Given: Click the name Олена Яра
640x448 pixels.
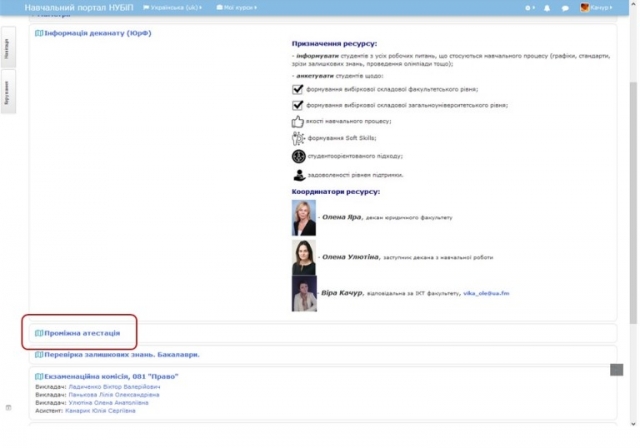Looking at the screenshot, I should coord(341,217).
